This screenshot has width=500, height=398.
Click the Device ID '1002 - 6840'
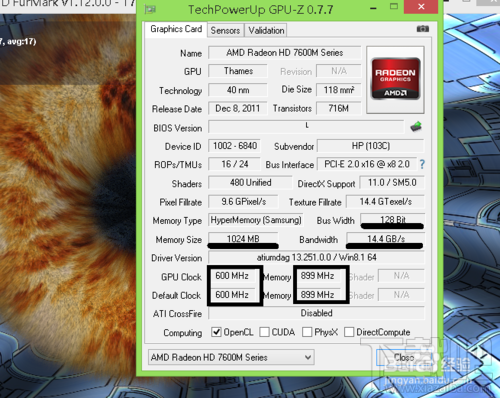pyautogui.click(x=235, y=146)
